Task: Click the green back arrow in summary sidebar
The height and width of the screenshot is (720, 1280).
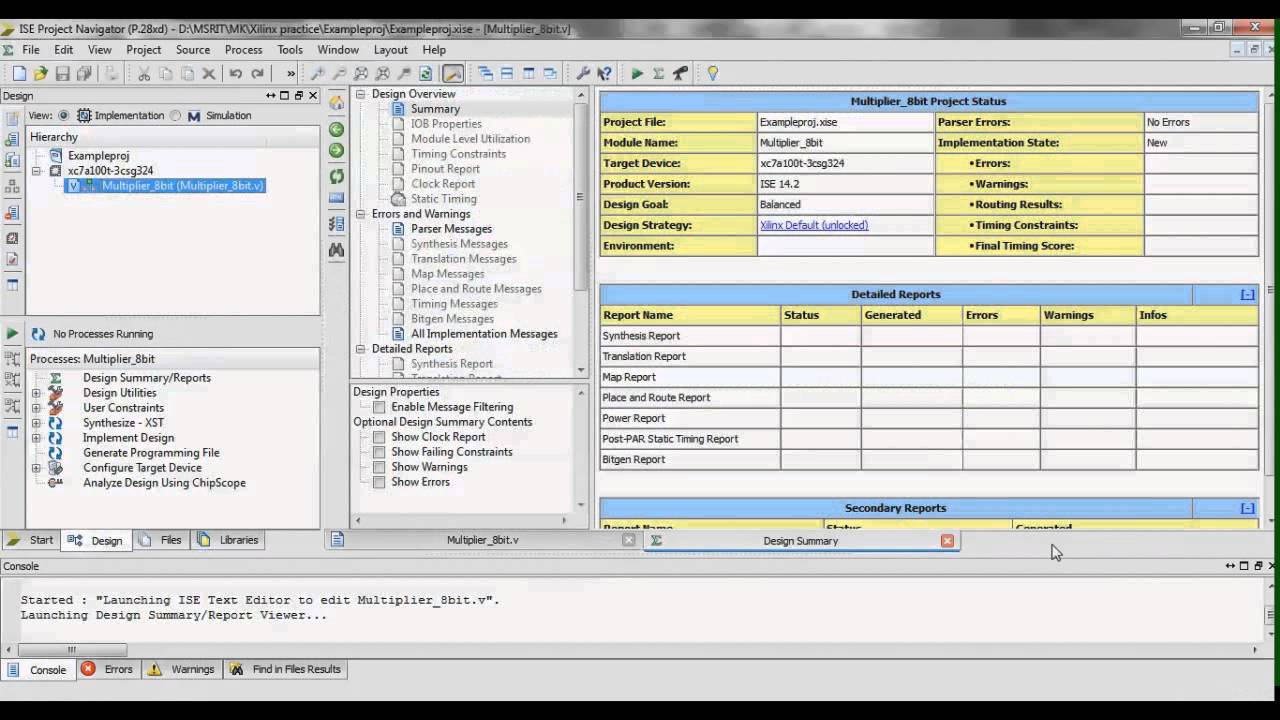Action: [x=337, y=130]
